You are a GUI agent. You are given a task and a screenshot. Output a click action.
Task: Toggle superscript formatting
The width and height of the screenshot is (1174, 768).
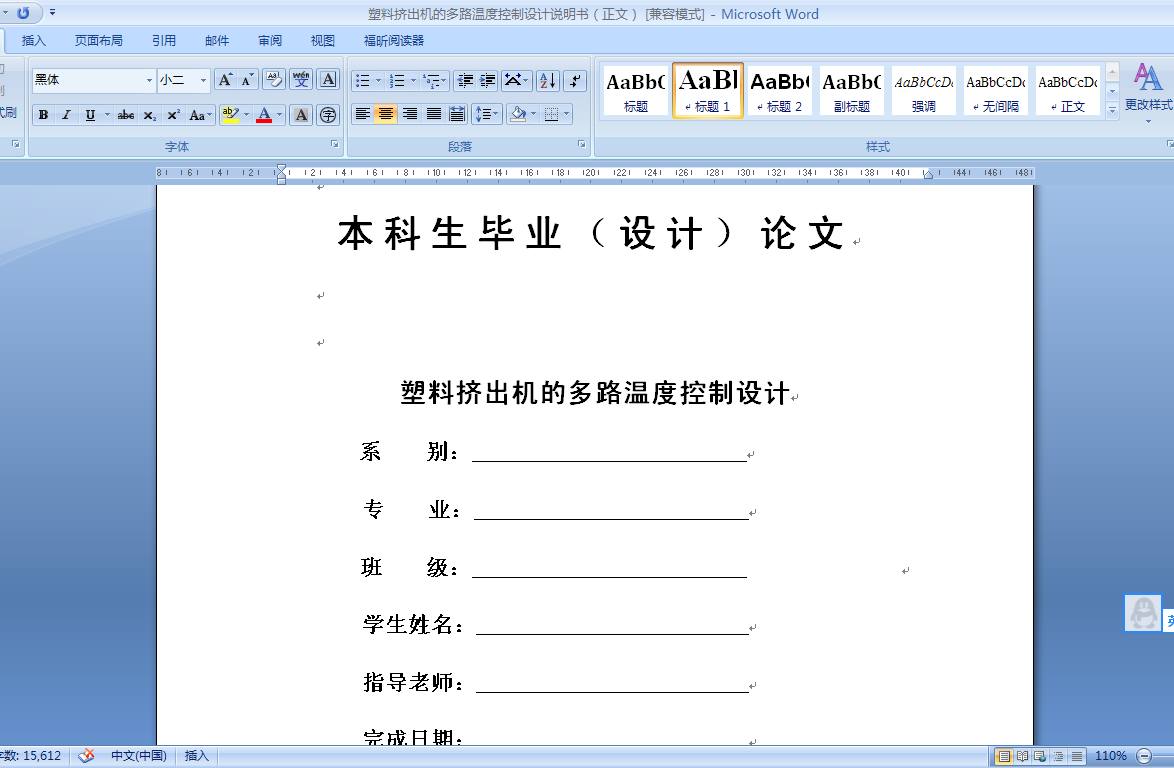[x=173, y=115]
